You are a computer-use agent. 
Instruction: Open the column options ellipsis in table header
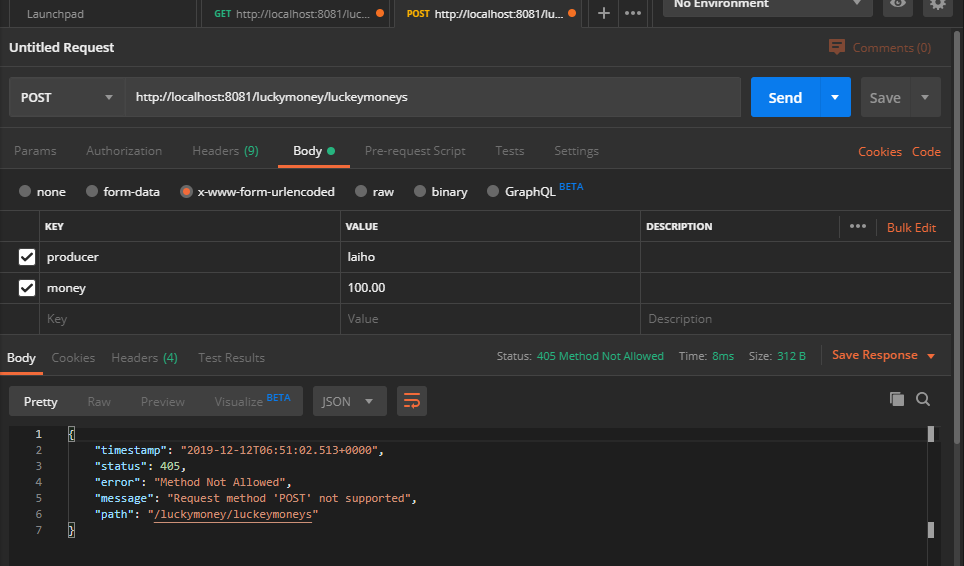tap(858, 227)
